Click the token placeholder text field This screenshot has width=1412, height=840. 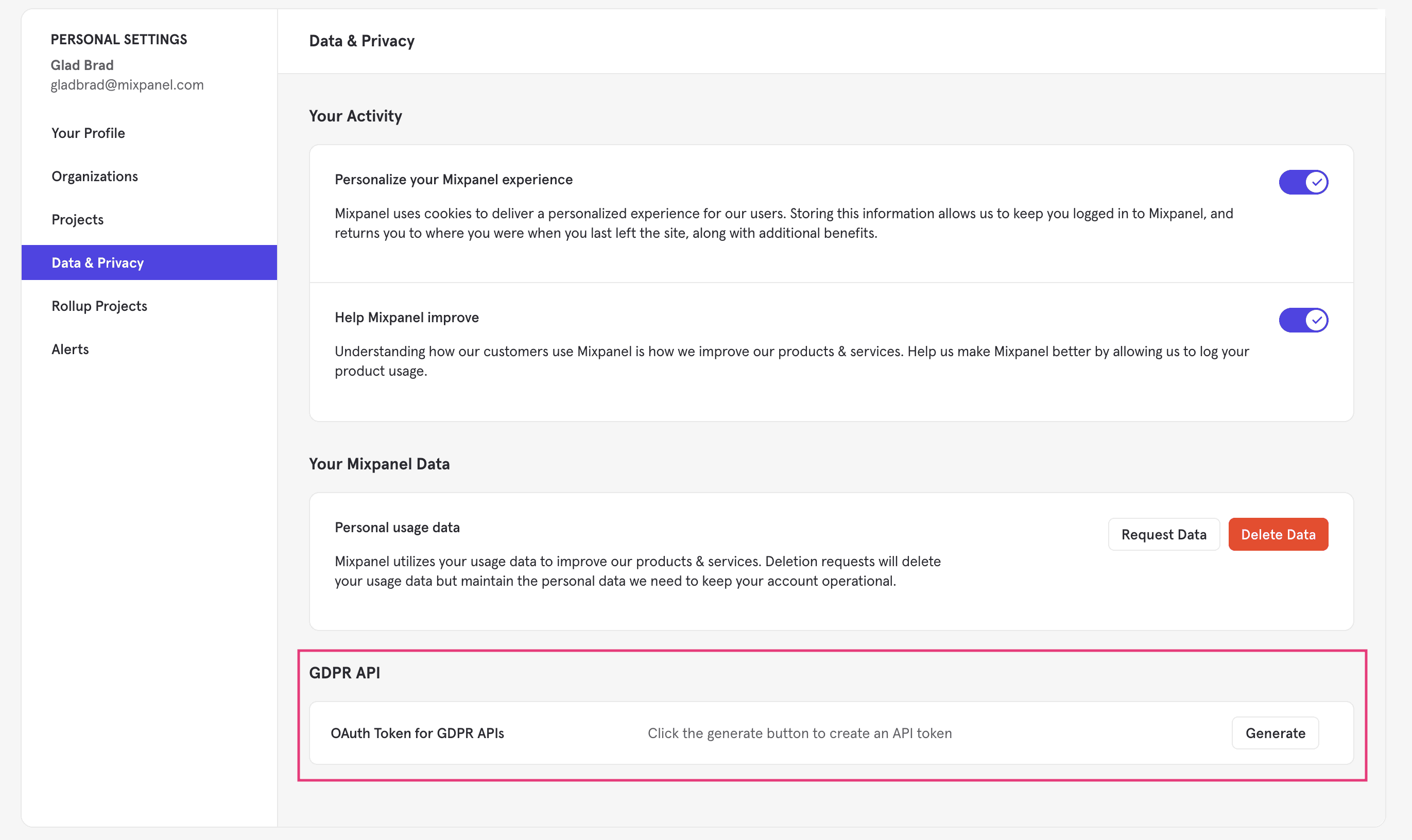click(799, 733)
